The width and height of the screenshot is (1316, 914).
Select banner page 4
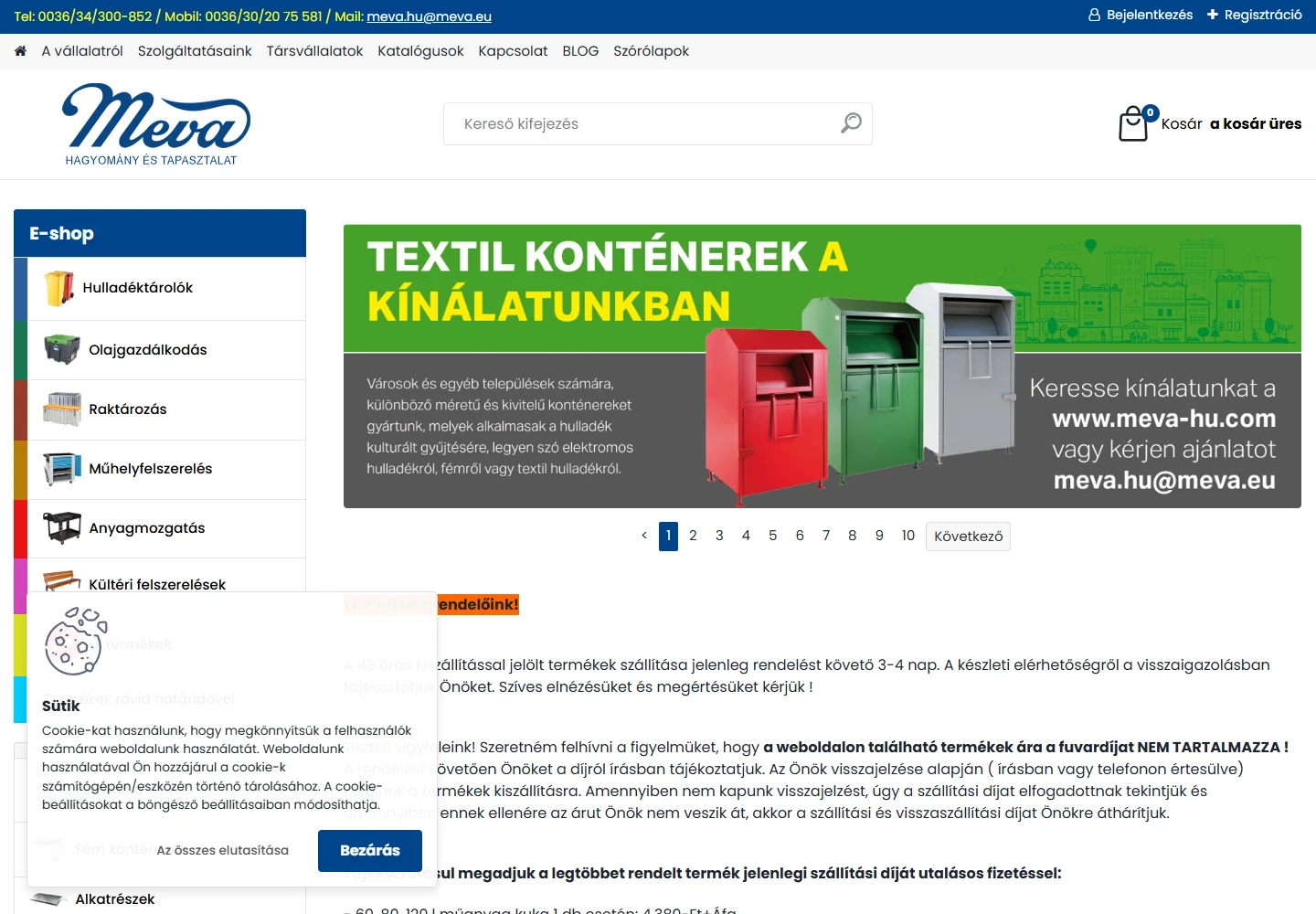point(746,536)
